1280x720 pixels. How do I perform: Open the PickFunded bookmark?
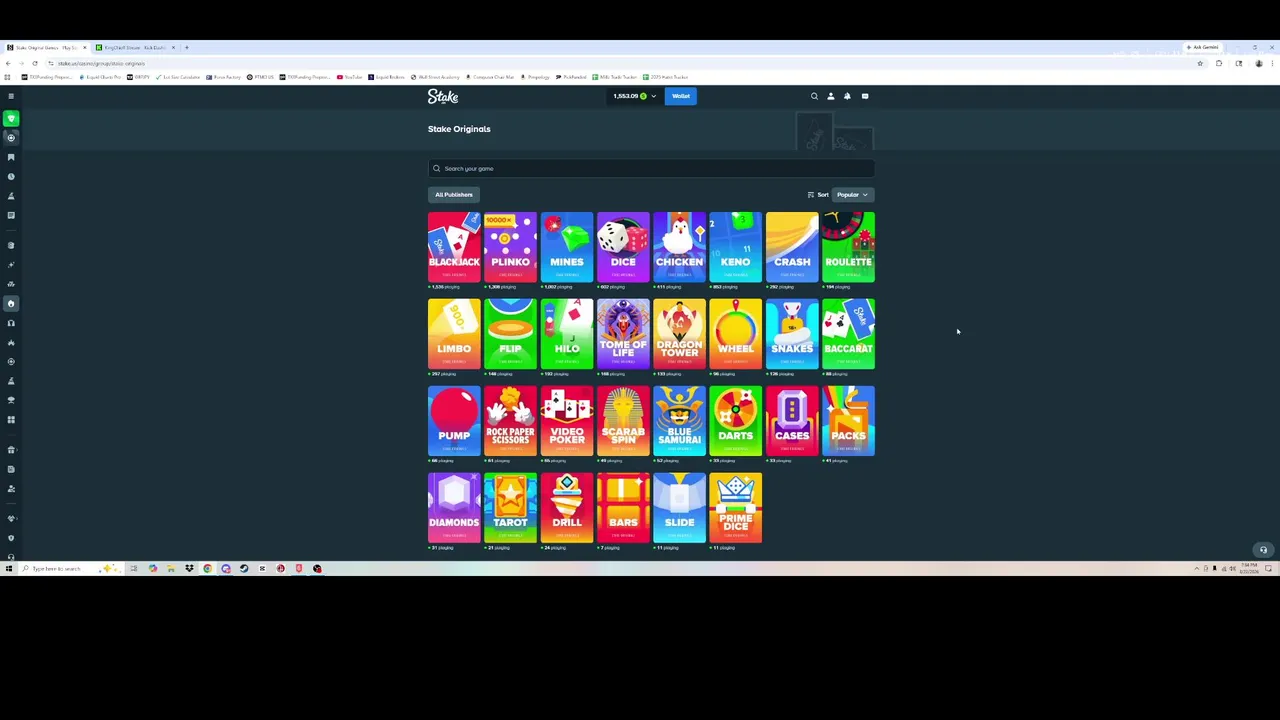(x=571, y=77)
